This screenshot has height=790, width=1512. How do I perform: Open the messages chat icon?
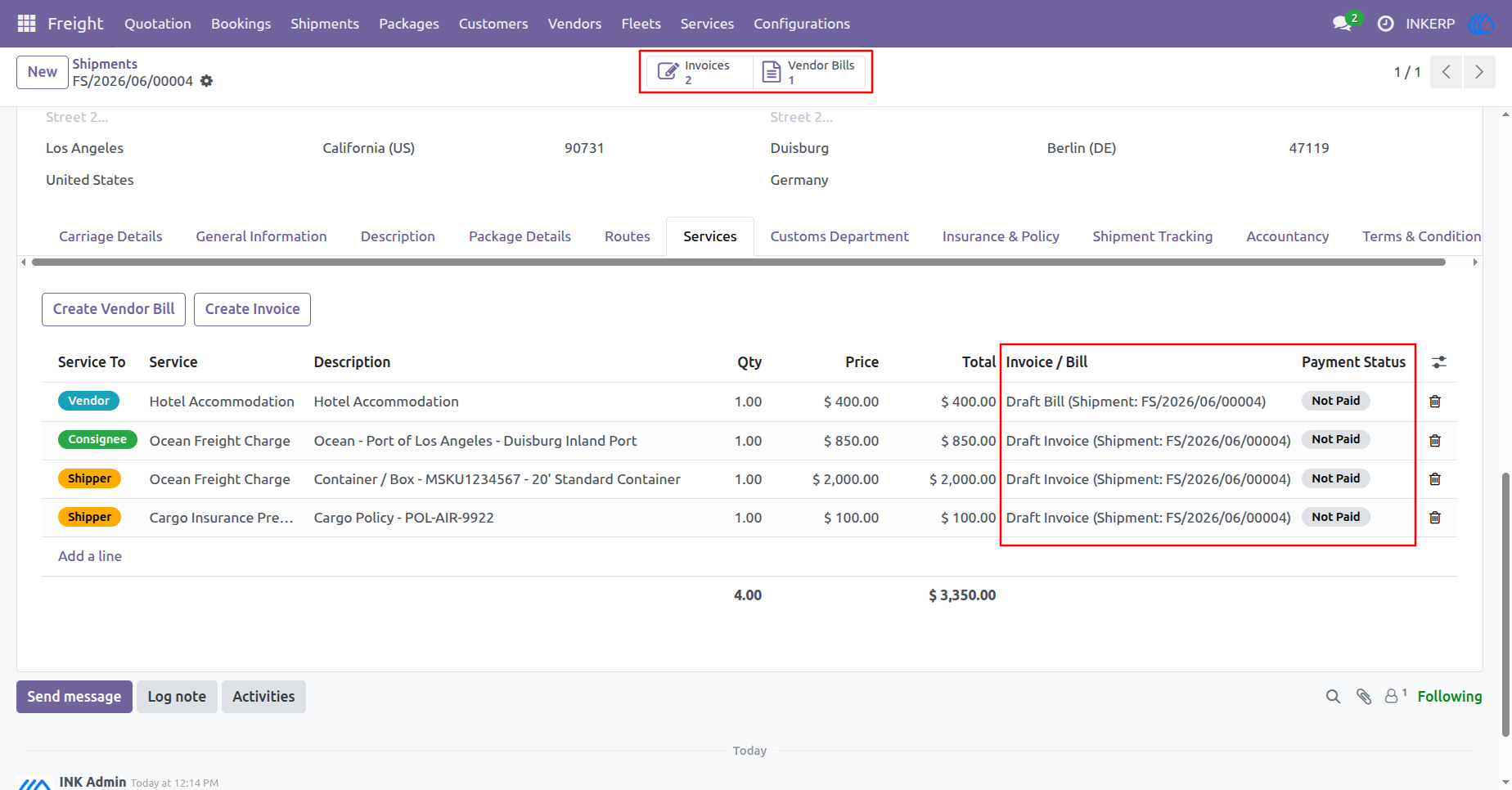click(x=1342, y=24)
